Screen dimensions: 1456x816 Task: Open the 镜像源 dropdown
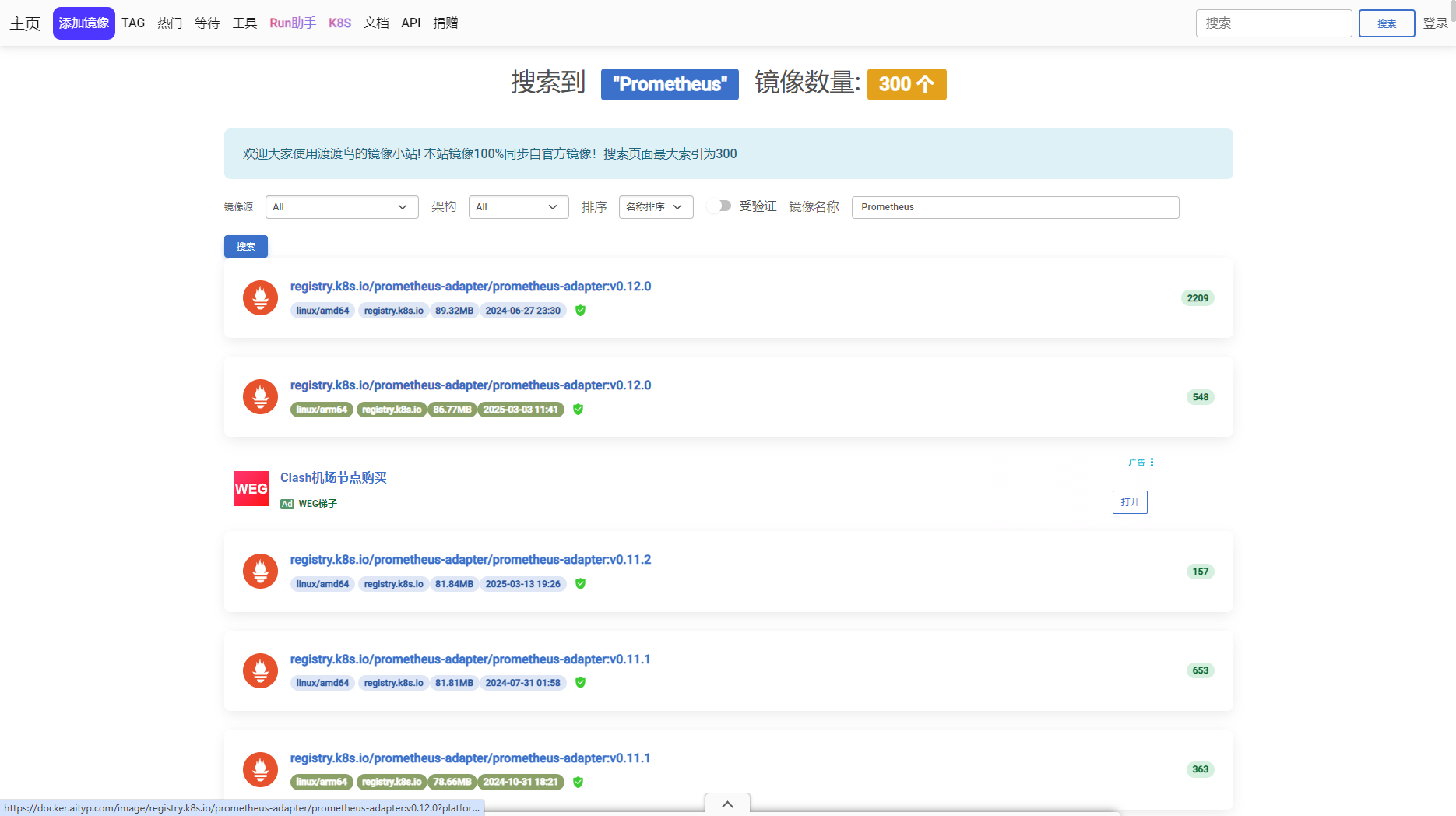(341, 206)
